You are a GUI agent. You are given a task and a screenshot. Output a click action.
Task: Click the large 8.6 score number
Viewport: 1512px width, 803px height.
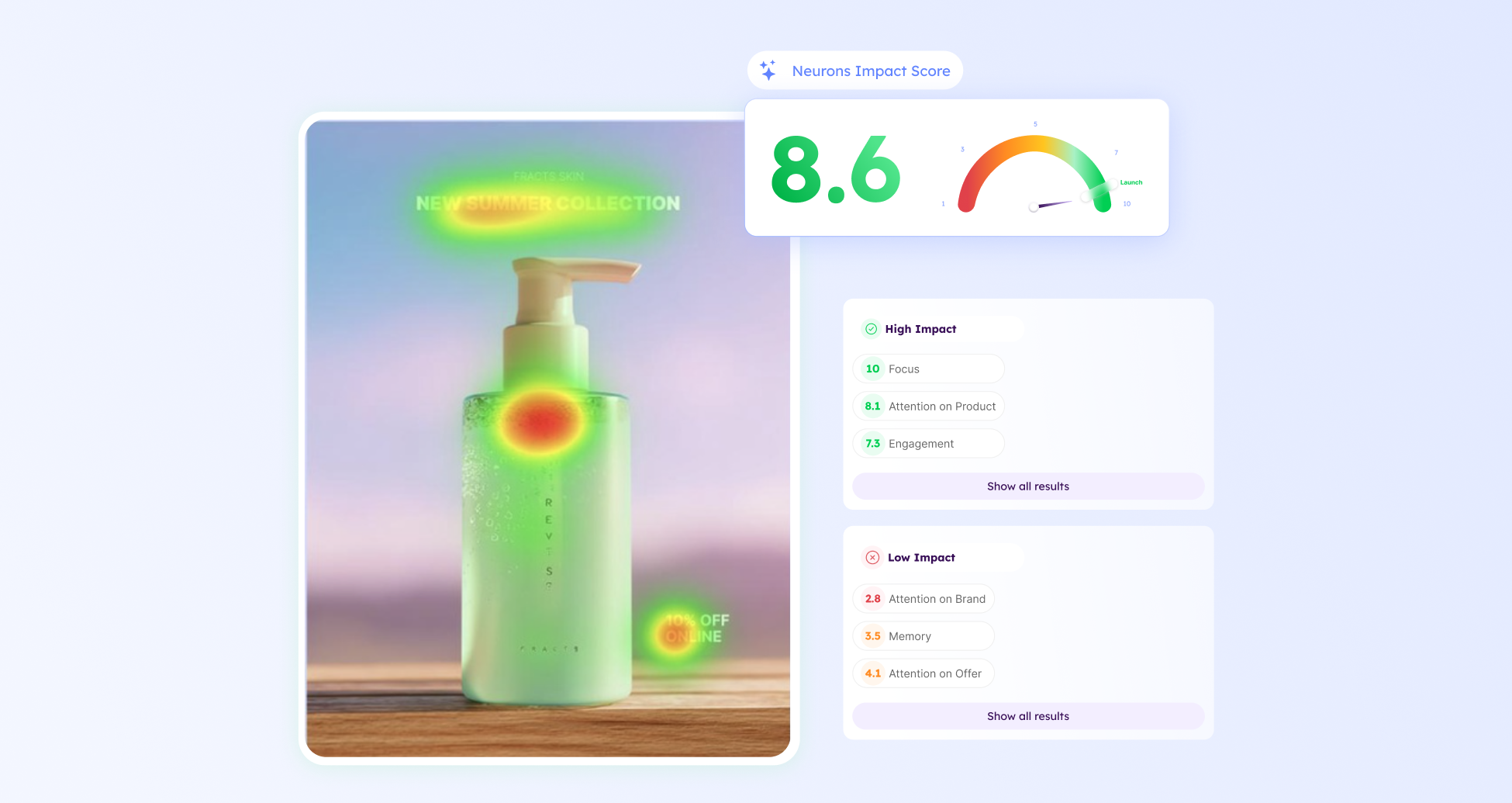coord(836,169)
